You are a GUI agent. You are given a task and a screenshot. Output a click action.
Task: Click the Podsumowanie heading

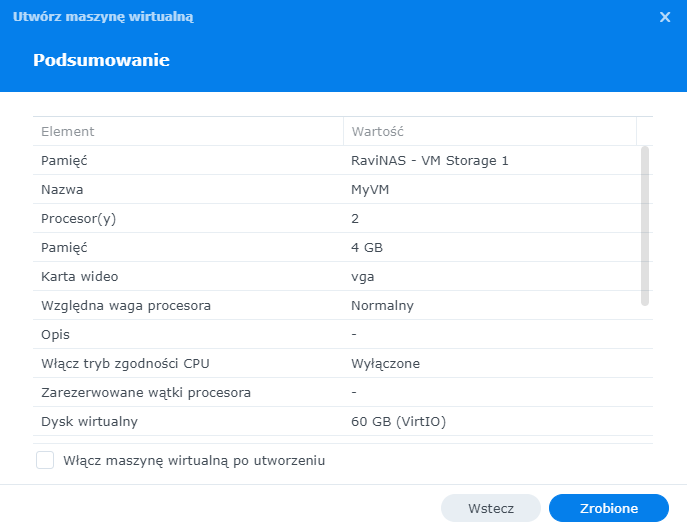click(x=101, y=60)
